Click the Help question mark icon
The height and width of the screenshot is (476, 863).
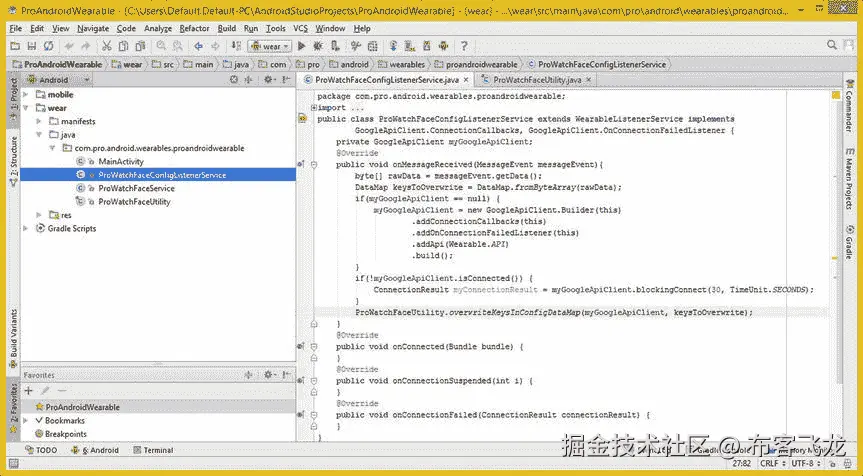click(x=464, y=46)
